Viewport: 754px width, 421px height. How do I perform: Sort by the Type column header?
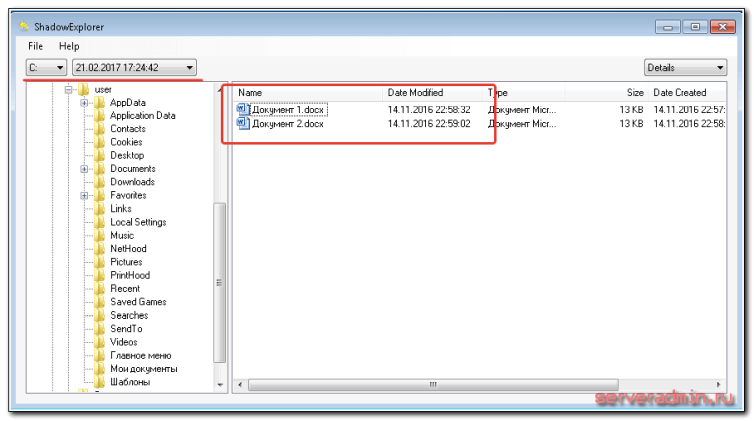[x=524, y=93]
